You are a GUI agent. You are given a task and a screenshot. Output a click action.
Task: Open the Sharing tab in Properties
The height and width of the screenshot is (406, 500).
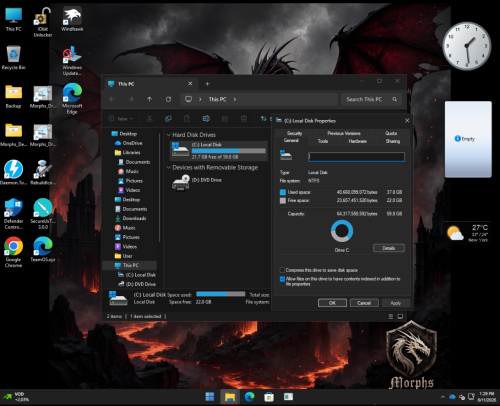(393, 141)
